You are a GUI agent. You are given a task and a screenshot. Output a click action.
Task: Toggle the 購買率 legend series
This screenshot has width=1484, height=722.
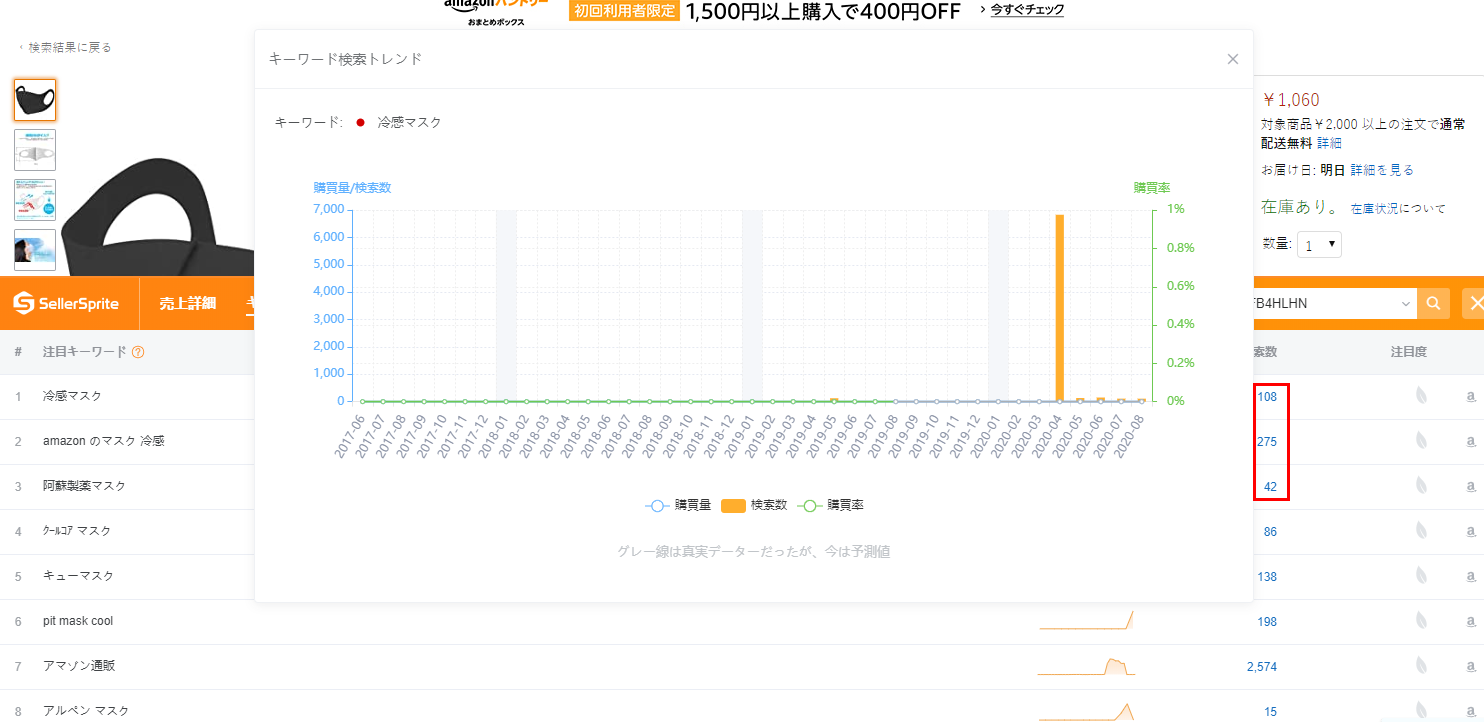point(830,506)
